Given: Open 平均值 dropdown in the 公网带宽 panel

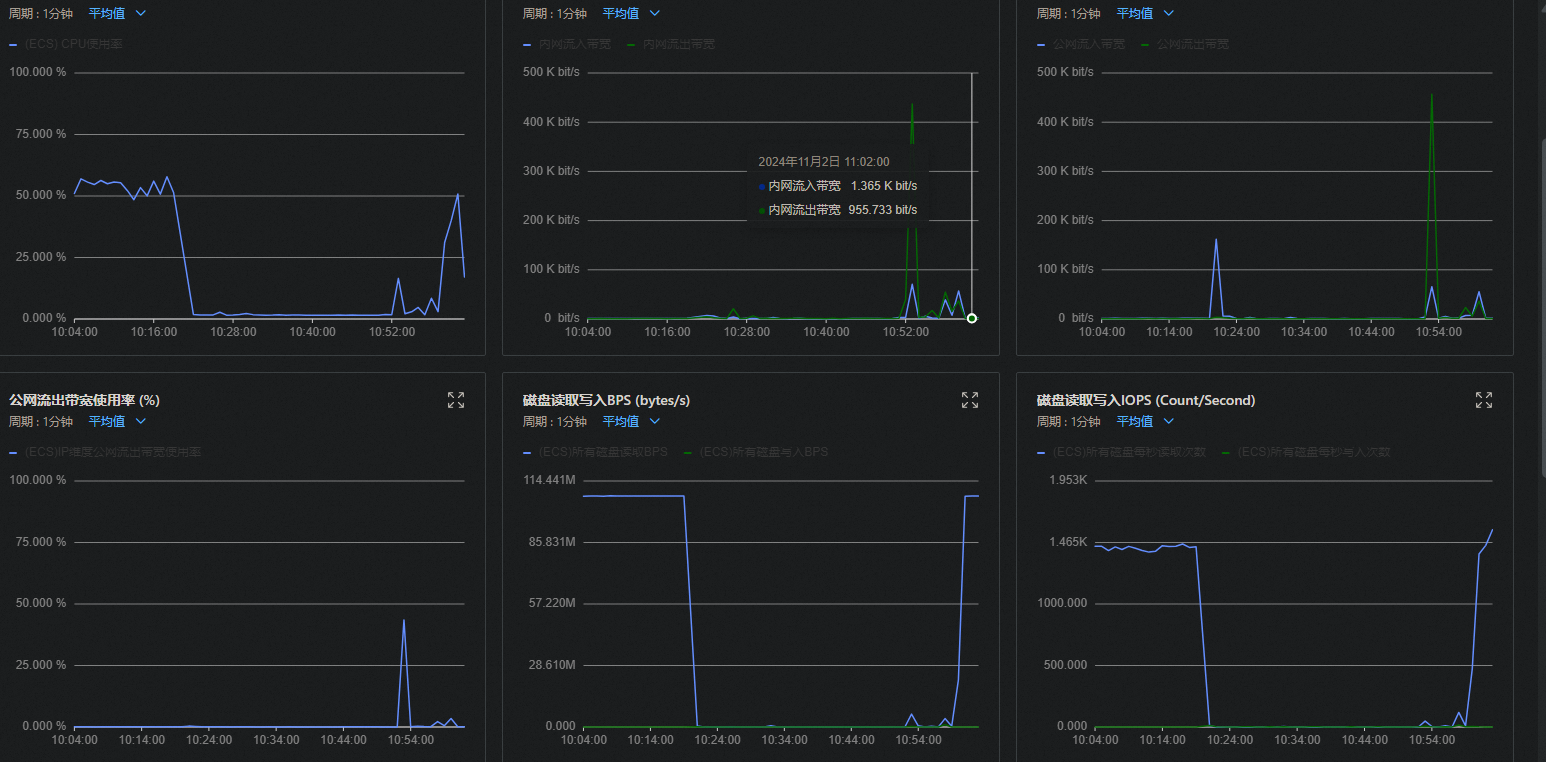Looking at the screenshot, I should [x=1145, y=14].
